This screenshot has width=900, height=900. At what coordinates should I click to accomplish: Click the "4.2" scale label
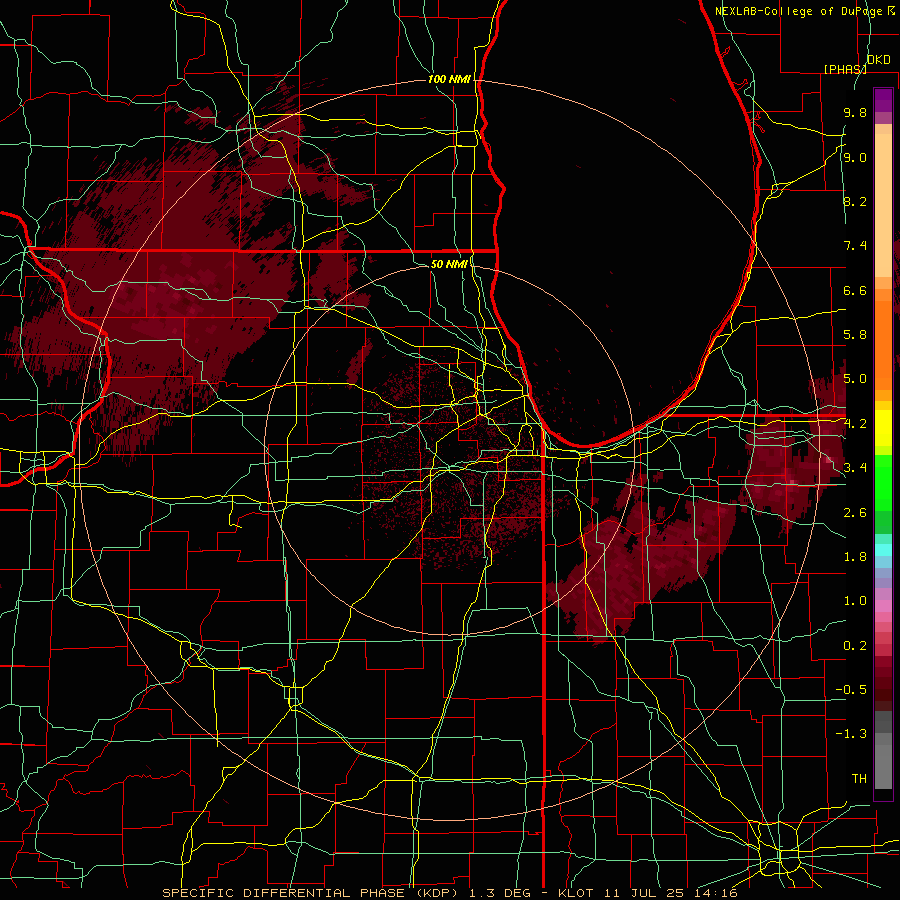(855, 424)
